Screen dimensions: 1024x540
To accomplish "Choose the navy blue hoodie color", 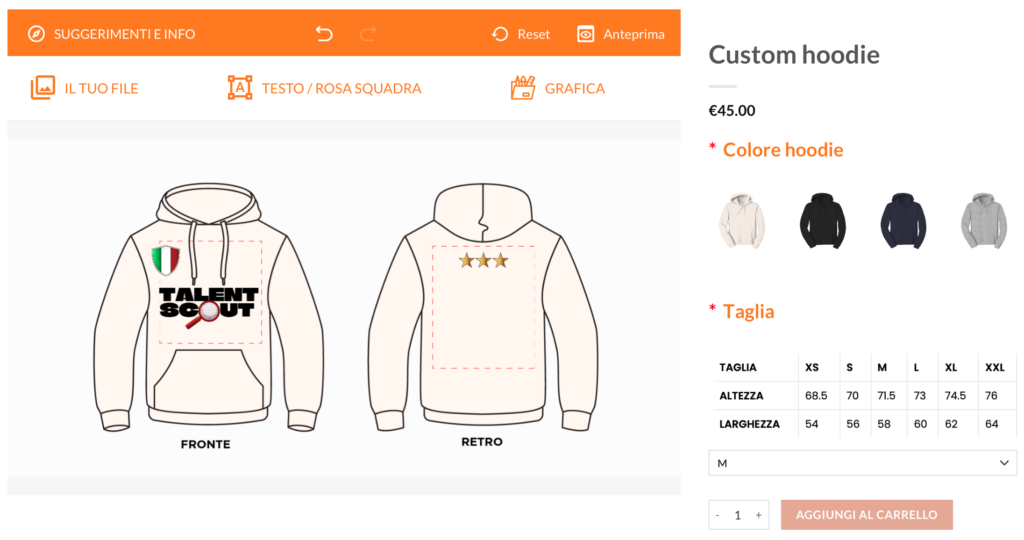I will tap(903, 221).
